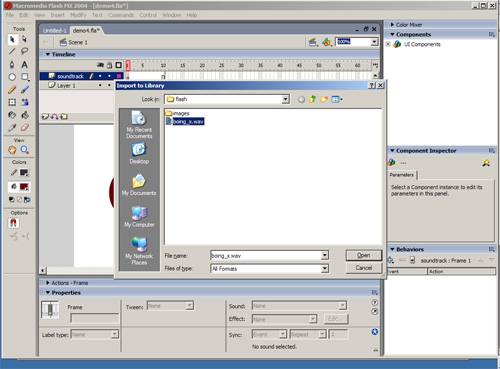
Task: Select the Zoom magnifier tool
Action: click(x=25, y=150)
